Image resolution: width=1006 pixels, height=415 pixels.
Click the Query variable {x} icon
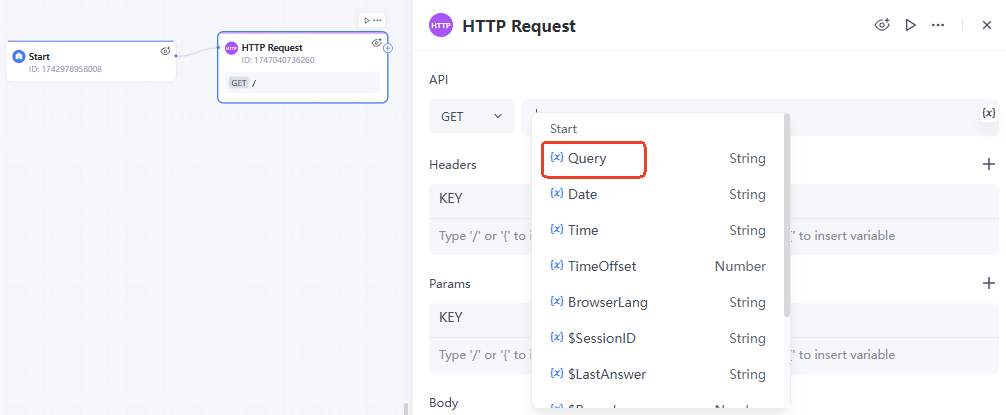[x=557, y=157]
